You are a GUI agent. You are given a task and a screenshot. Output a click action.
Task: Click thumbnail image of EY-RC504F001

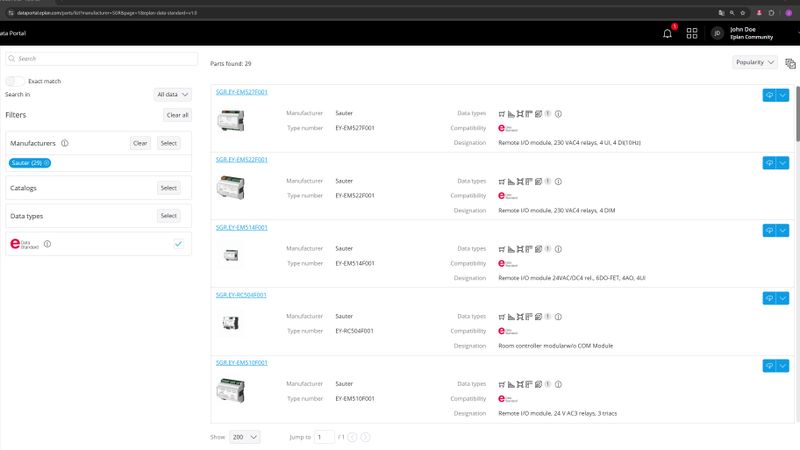(x=231, y=322)
